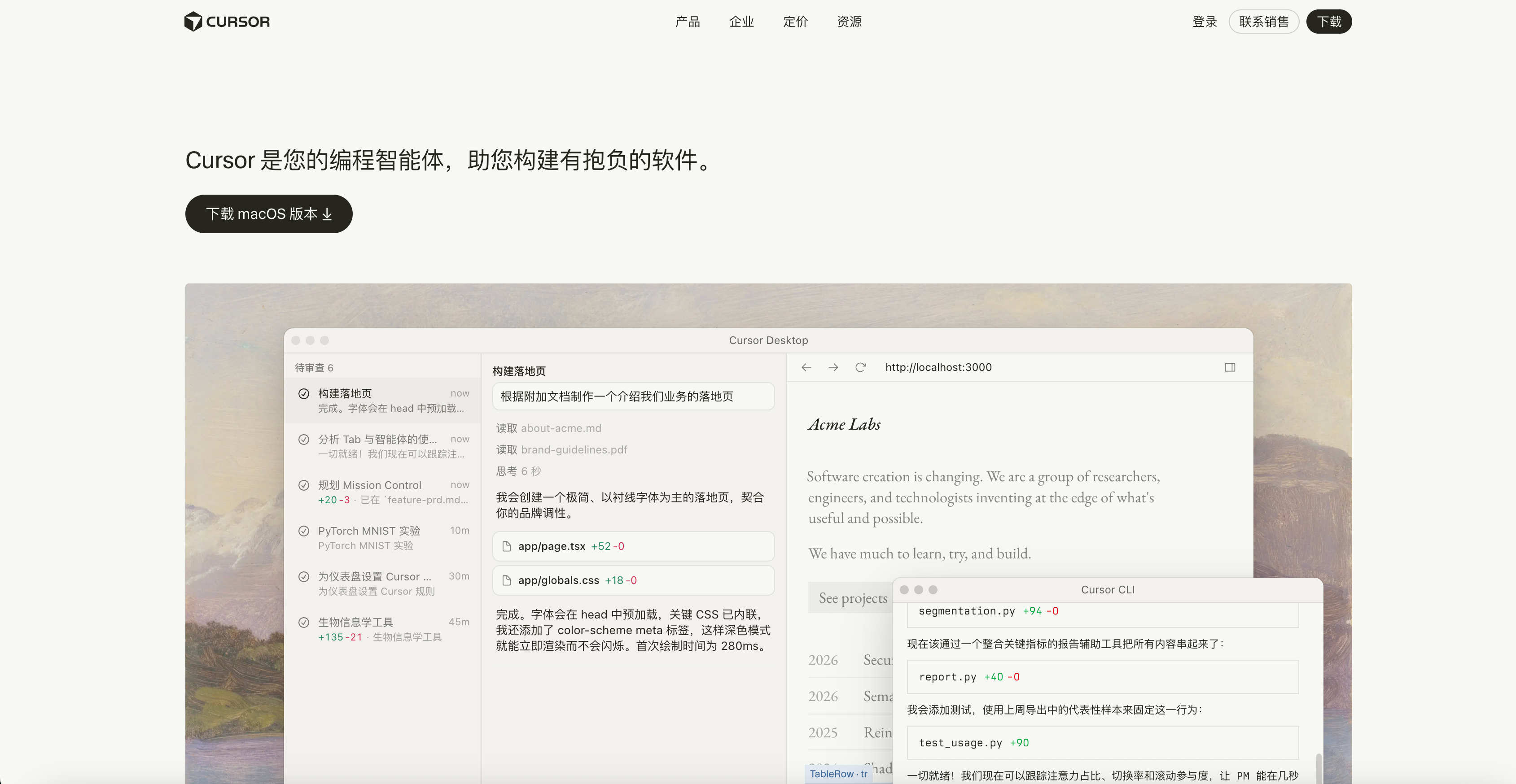
Task: Click the 下载 button in the header
Action: point(1329,22)
